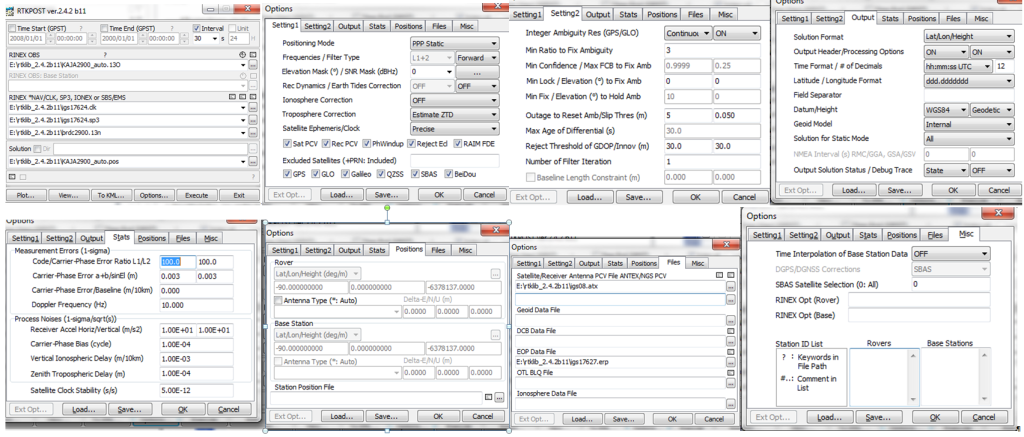Open Solution for Static Mode dropdown
The height and width of the screenshot is (437, 1024).
click(968, 138)
